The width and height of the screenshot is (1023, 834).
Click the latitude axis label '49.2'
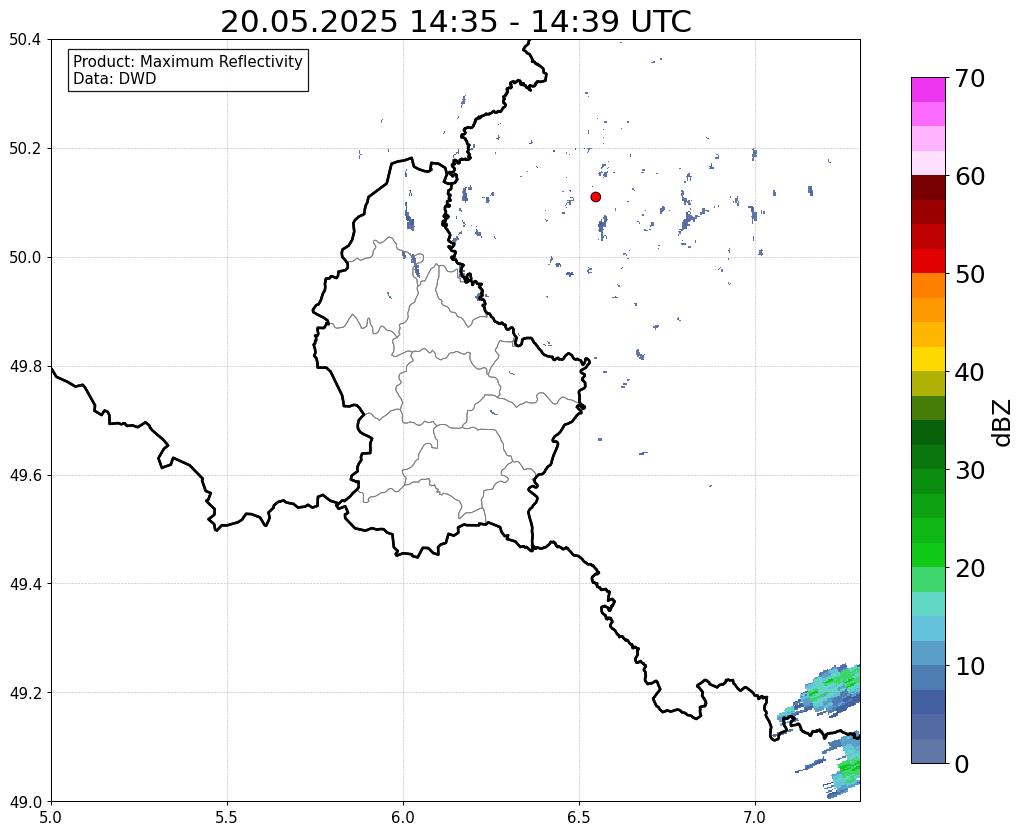point(25,693)
